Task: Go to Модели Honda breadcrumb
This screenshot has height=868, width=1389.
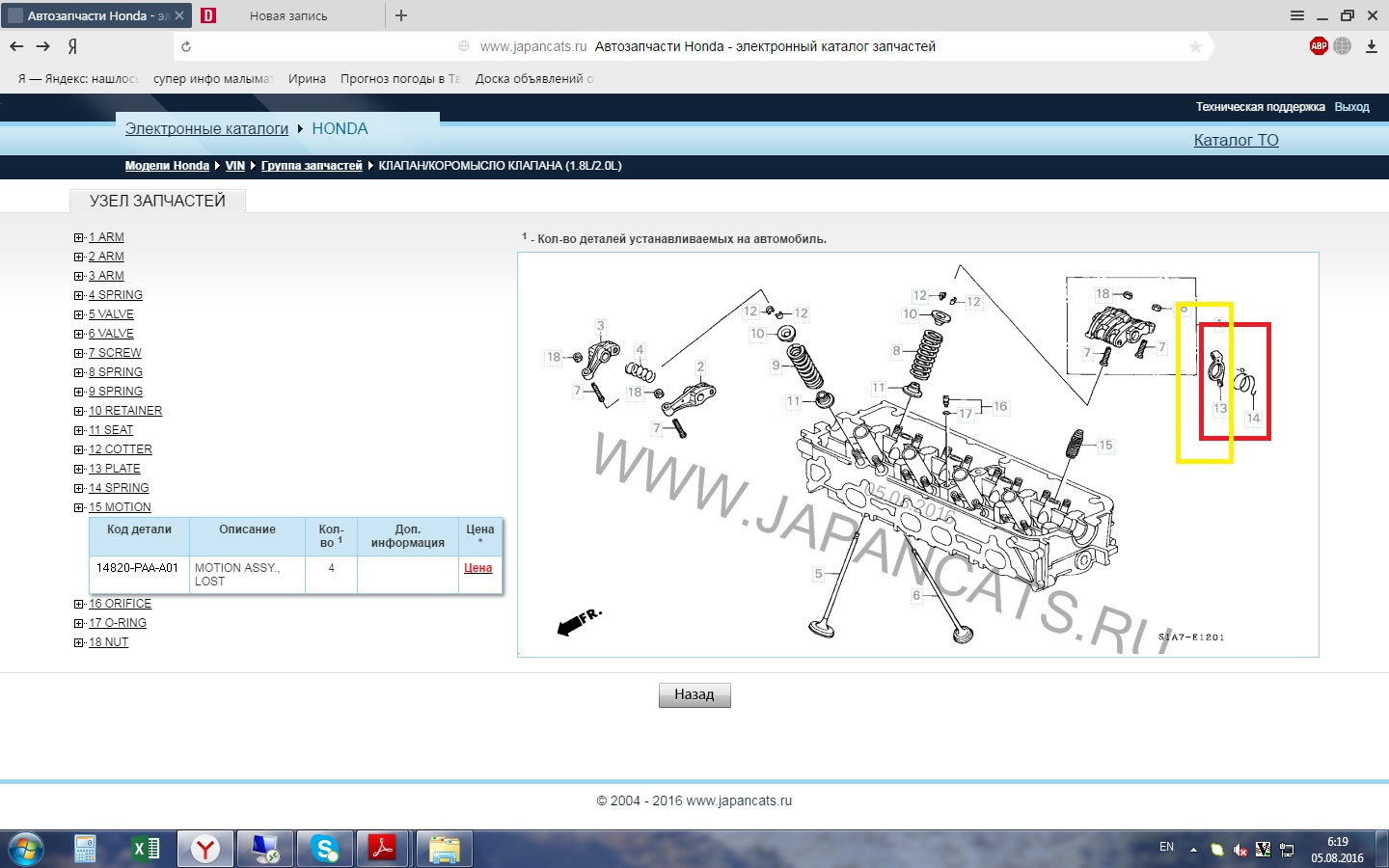Action: click(x=167, y=166)
